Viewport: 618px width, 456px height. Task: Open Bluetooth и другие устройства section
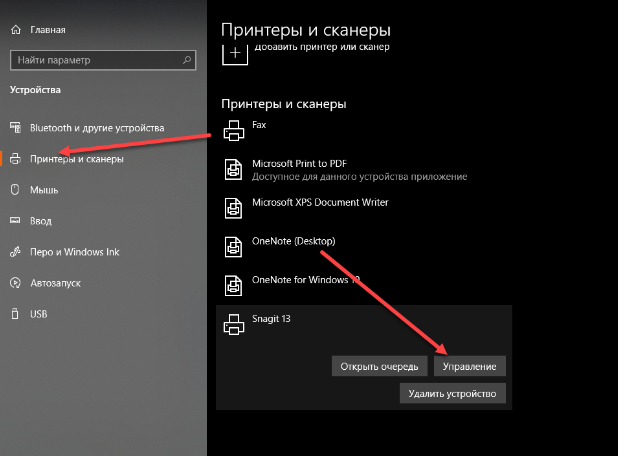pyautogui.click(x=97, y=128)
